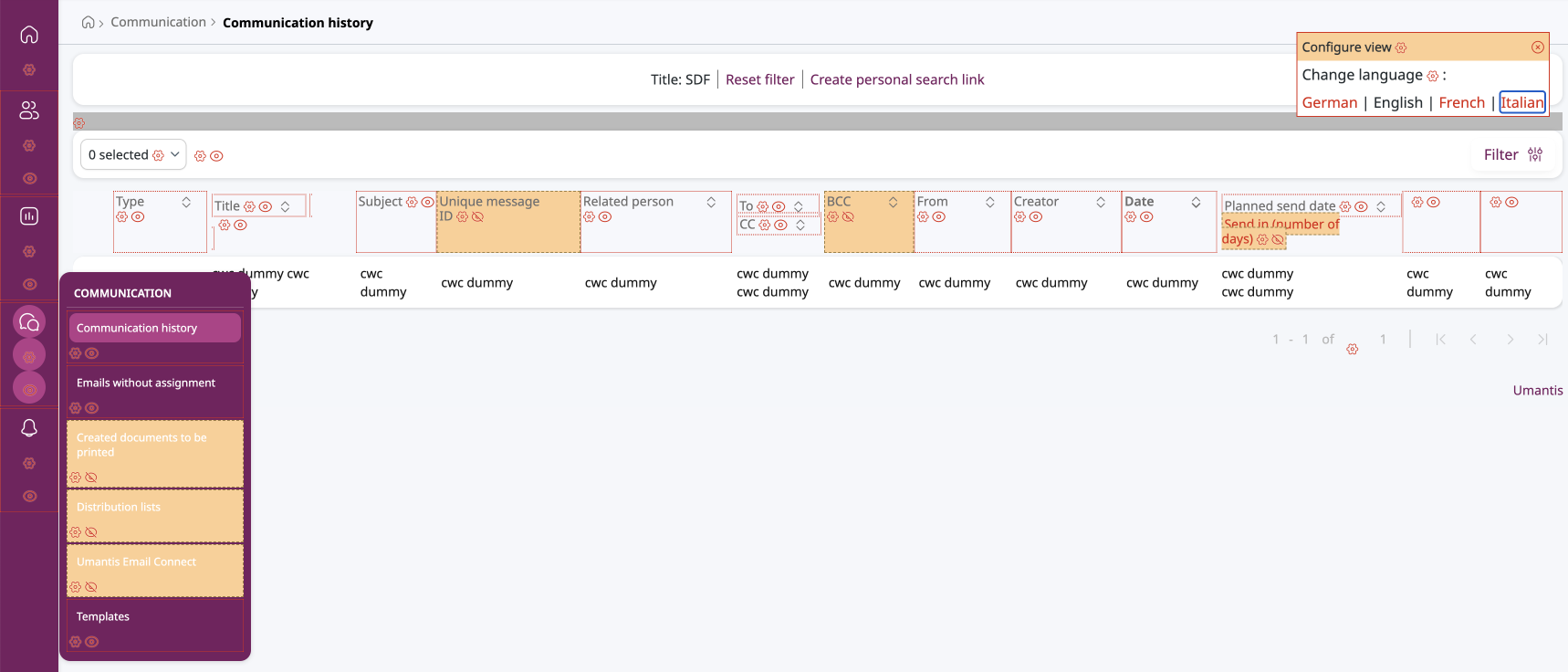Open the Reports chart icon in the sidebar
The width and height of the screenshot is (1568, 672).
29,216
